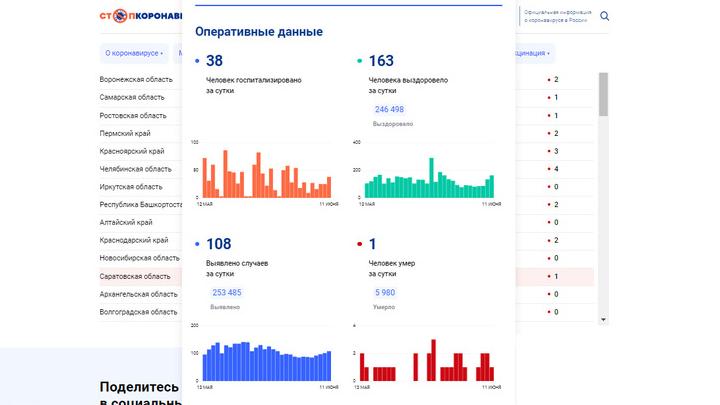Select Воронежская область row
The image size is (720, 405).
tap(136, 79)
